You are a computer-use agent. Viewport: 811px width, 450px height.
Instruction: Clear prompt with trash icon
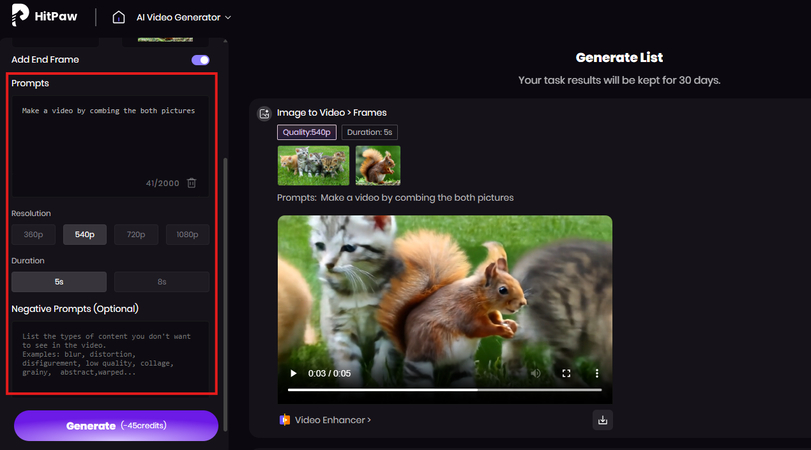pyautogui.click(x=191, y=183)
